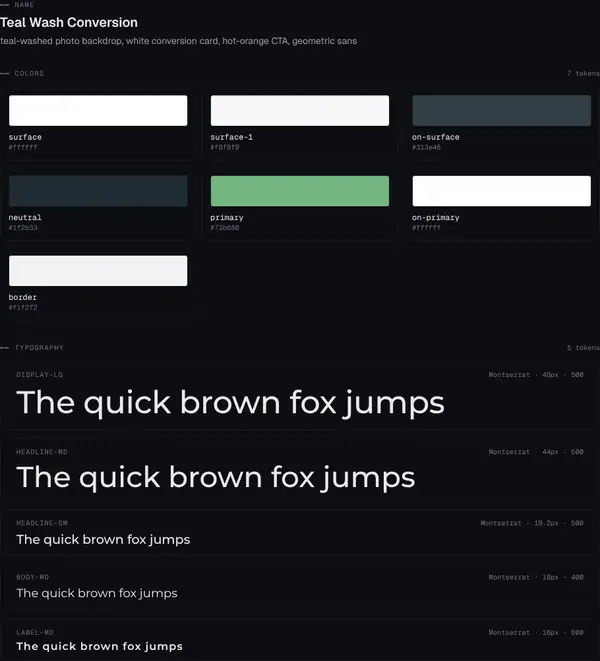
Task: Click the "surface-1" token name
Action: click(x=231, y=137)
